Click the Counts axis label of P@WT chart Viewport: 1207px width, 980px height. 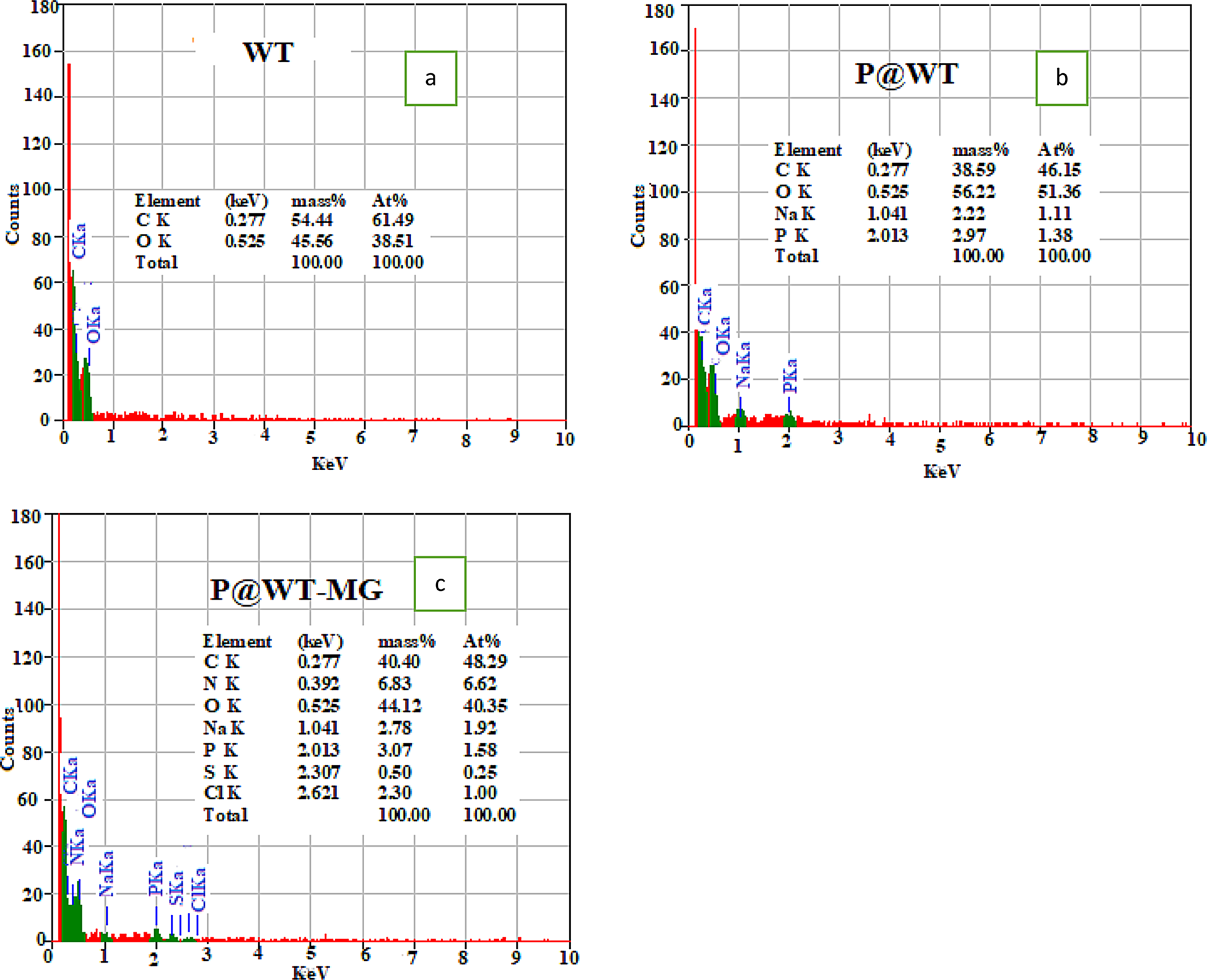[637, 216]
